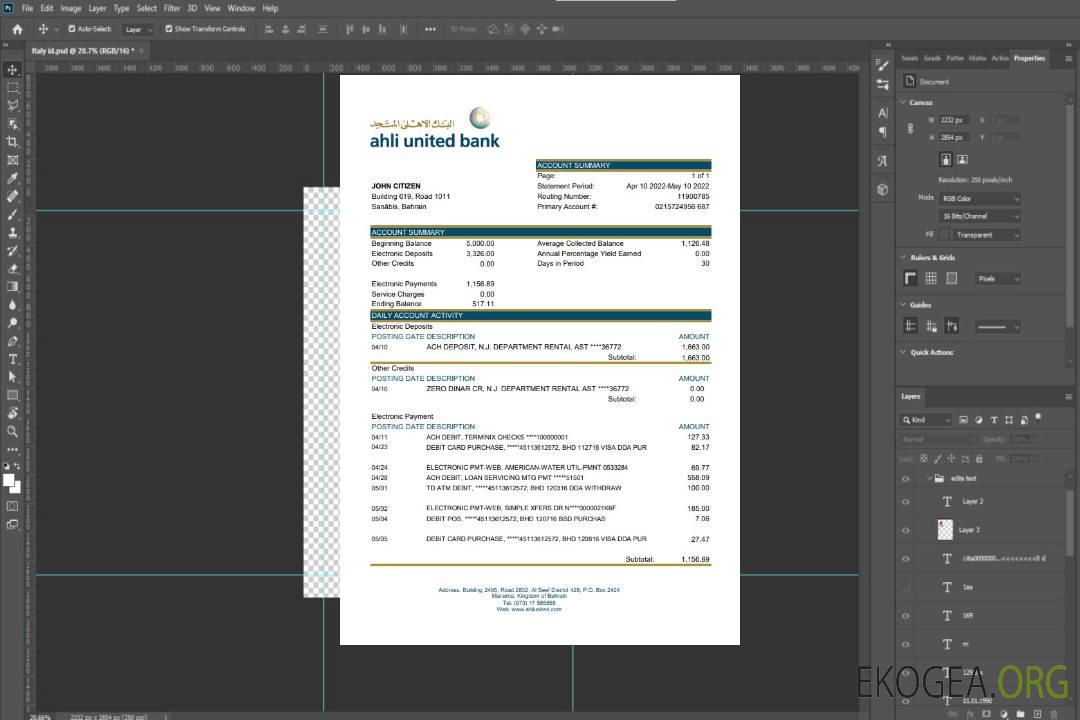Show the grid icon in Rulers & Grids
Viewport: 1080px width, 720px height.
coord(931,278)
